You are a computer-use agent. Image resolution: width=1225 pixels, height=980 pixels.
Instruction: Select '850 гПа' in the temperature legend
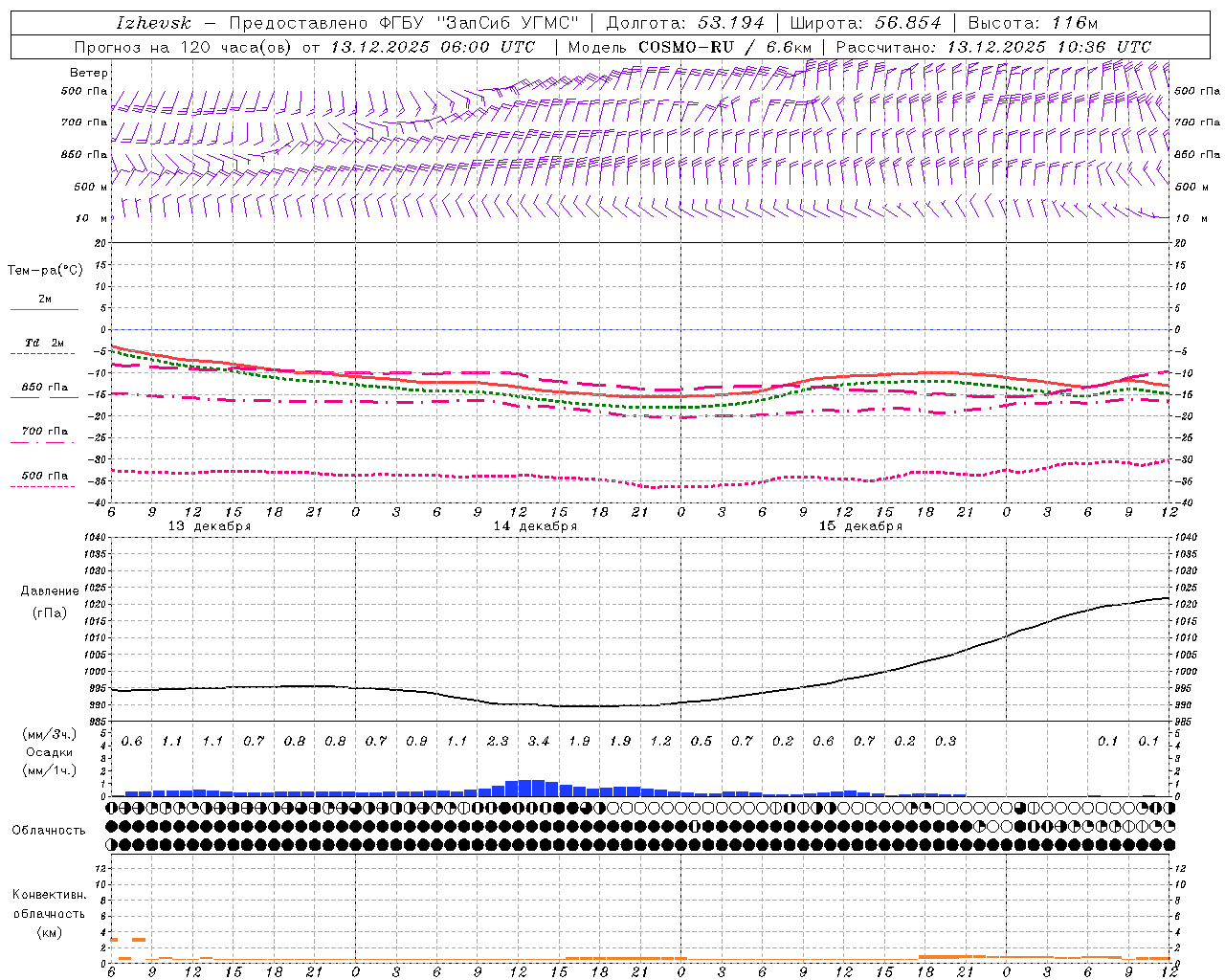(x=45, y=387)
